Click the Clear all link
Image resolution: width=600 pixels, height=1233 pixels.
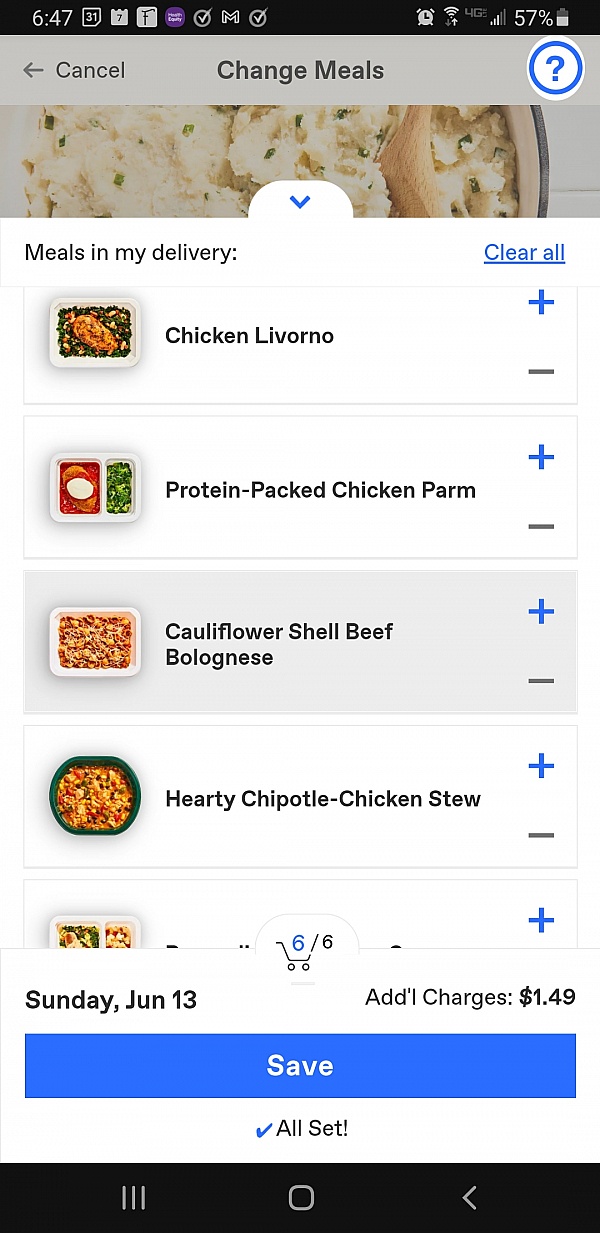524,253
